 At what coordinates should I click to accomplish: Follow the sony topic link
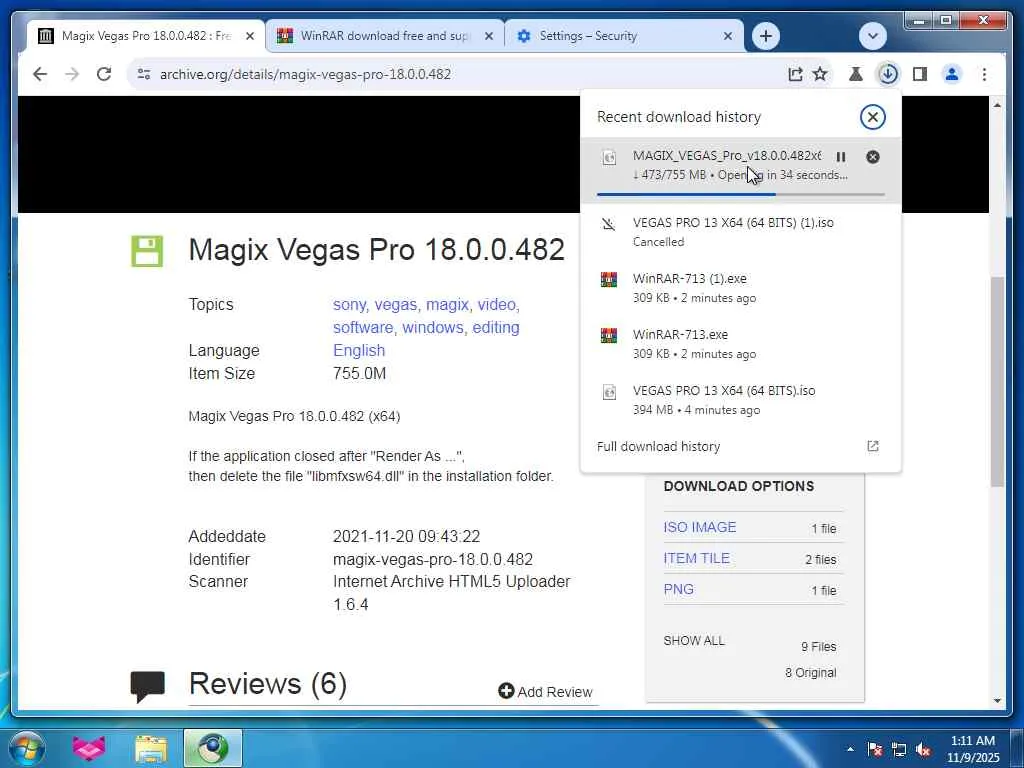coord(351,304)
